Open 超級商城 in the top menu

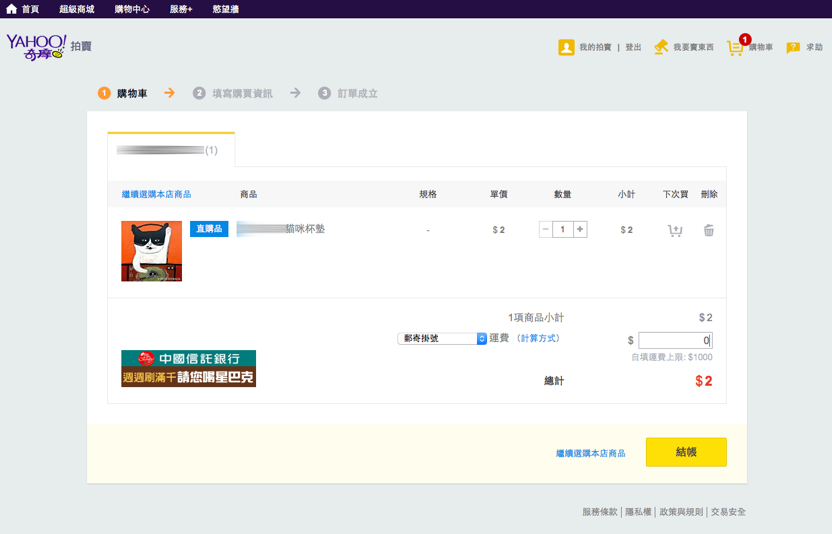pos(76,9)
